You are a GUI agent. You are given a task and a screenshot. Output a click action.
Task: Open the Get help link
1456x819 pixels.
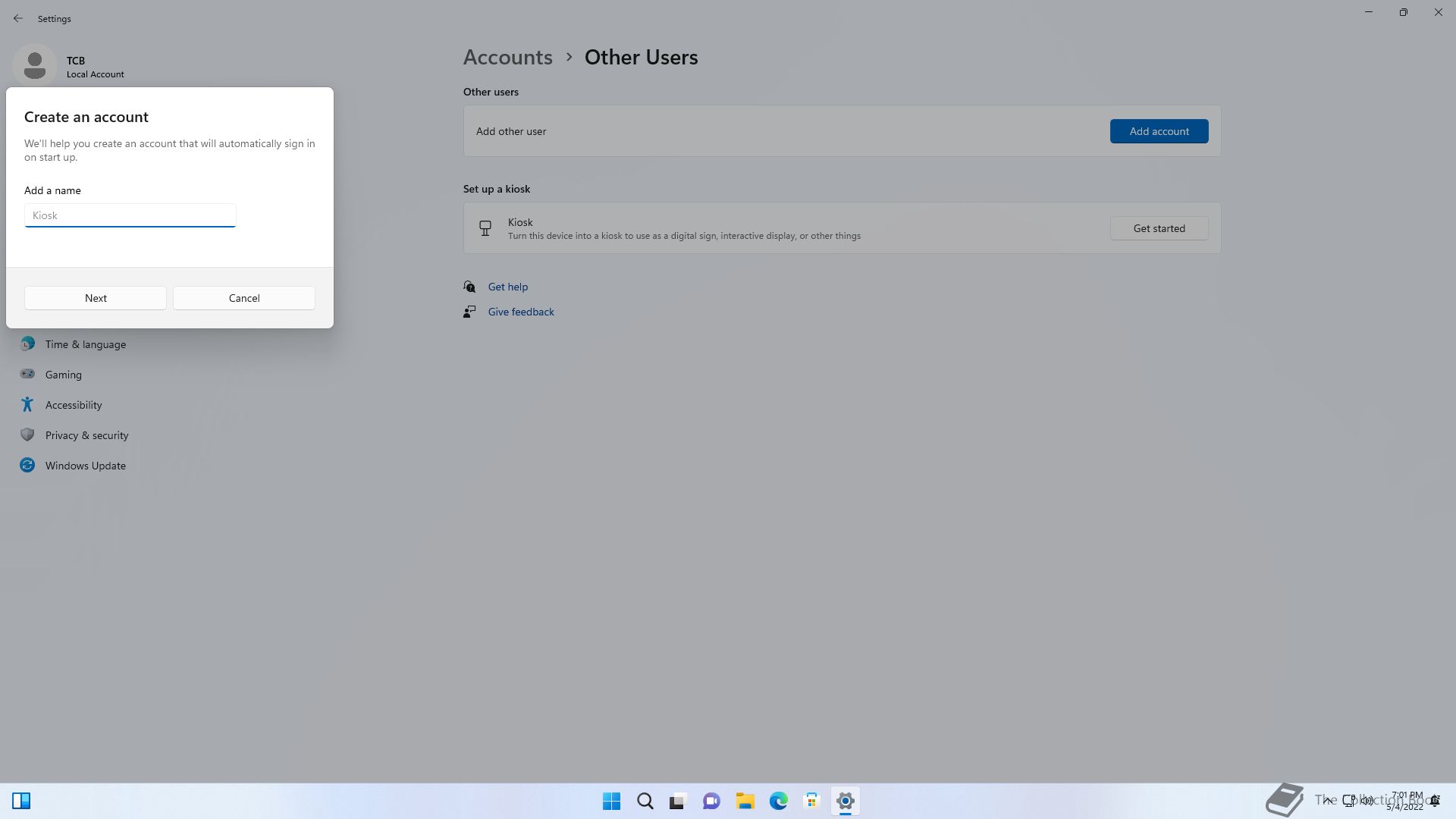click(507, 287)
